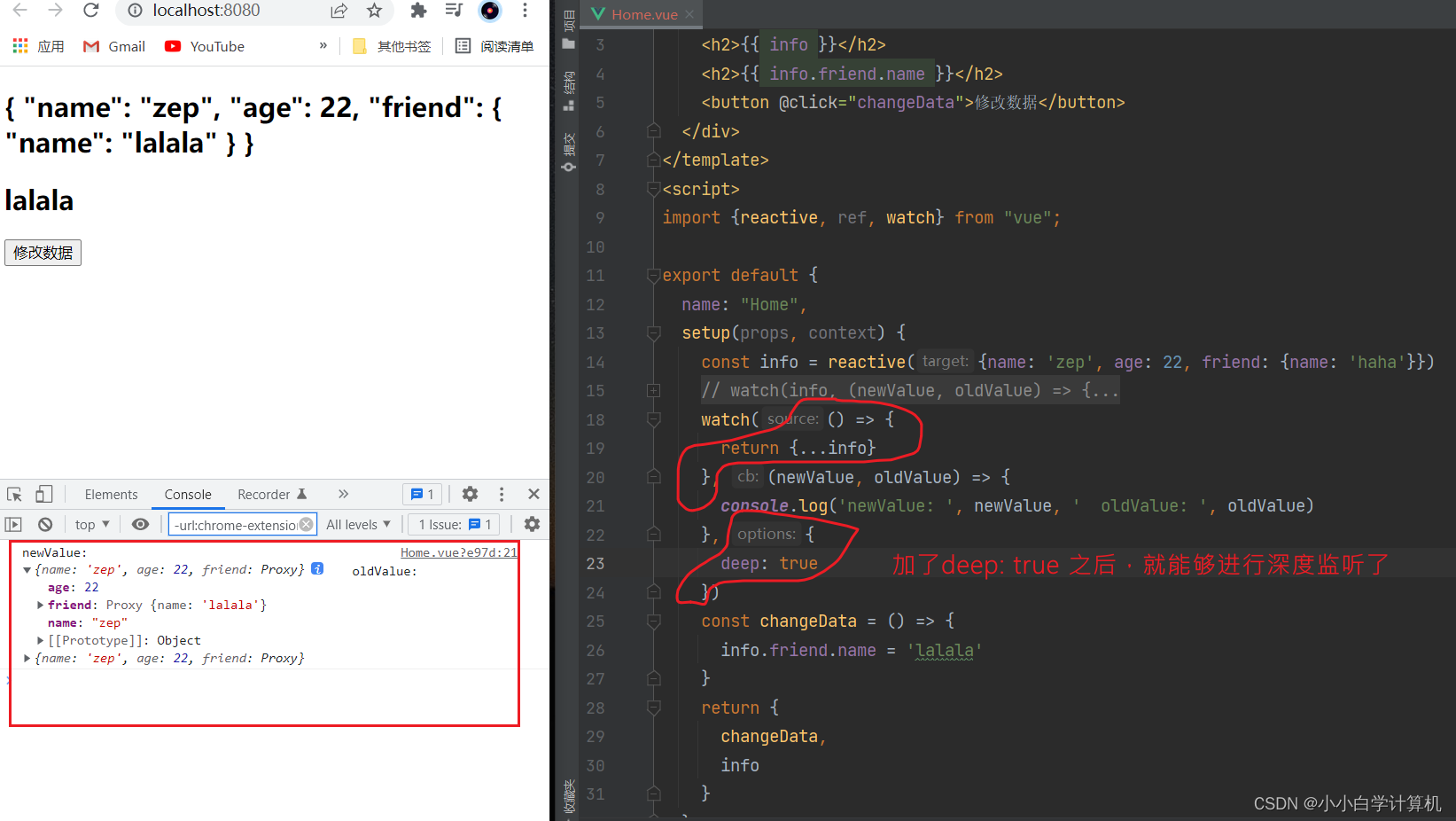Click the site info icon in the address bar
1456x821 pixels.
(x=135, y=11)
